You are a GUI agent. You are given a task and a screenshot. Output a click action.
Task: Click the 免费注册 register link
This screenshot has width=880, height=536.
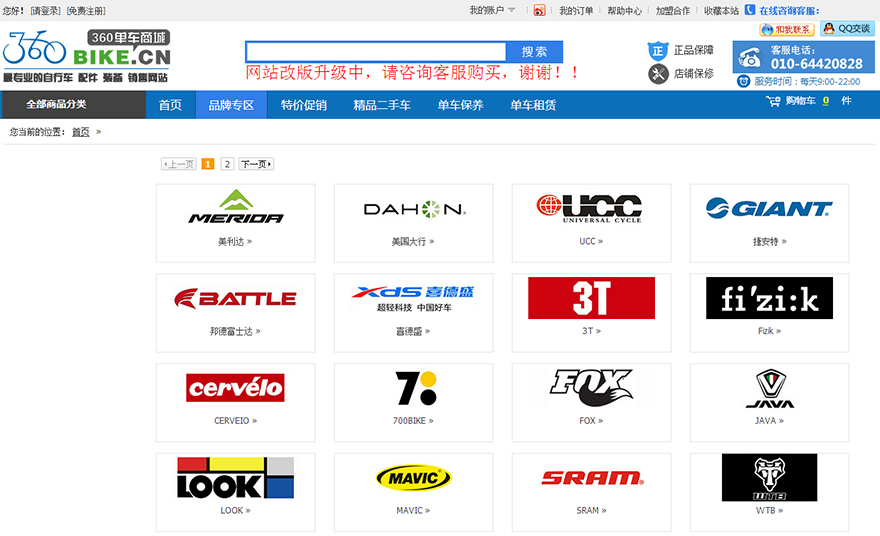point(85,11)
